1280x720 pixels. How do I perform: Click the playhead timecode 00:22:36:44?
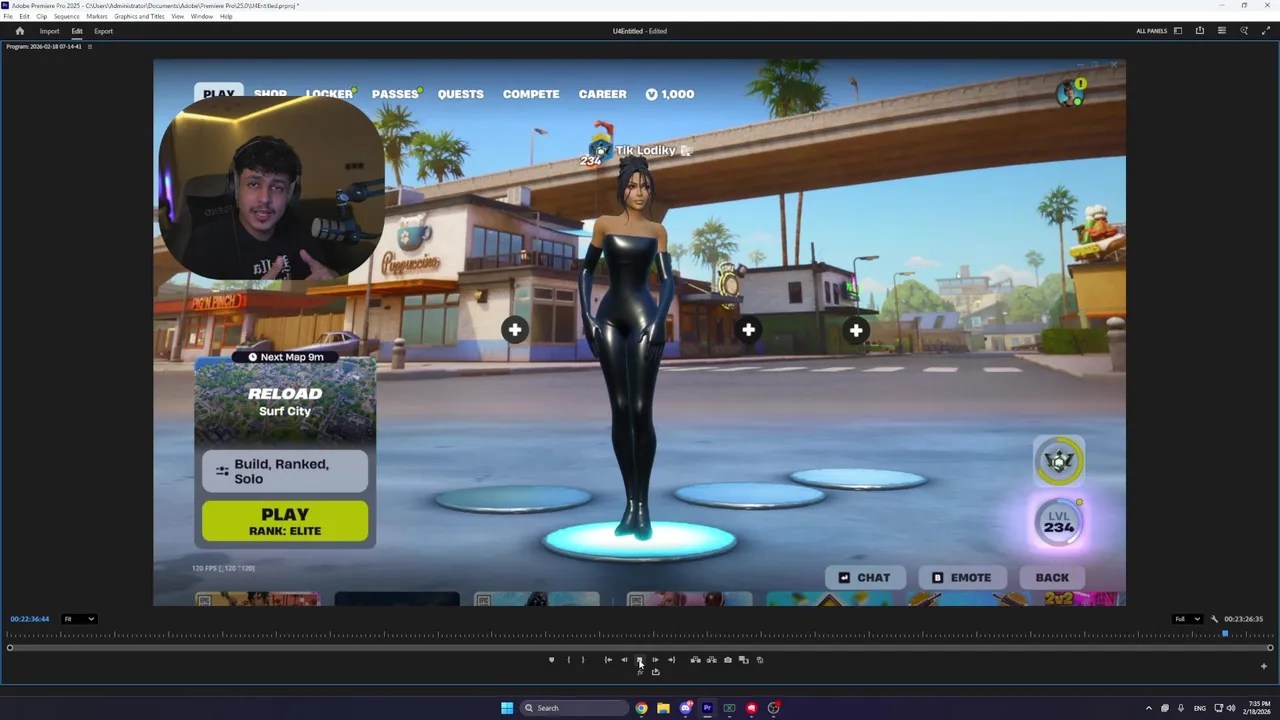(30, 619)
